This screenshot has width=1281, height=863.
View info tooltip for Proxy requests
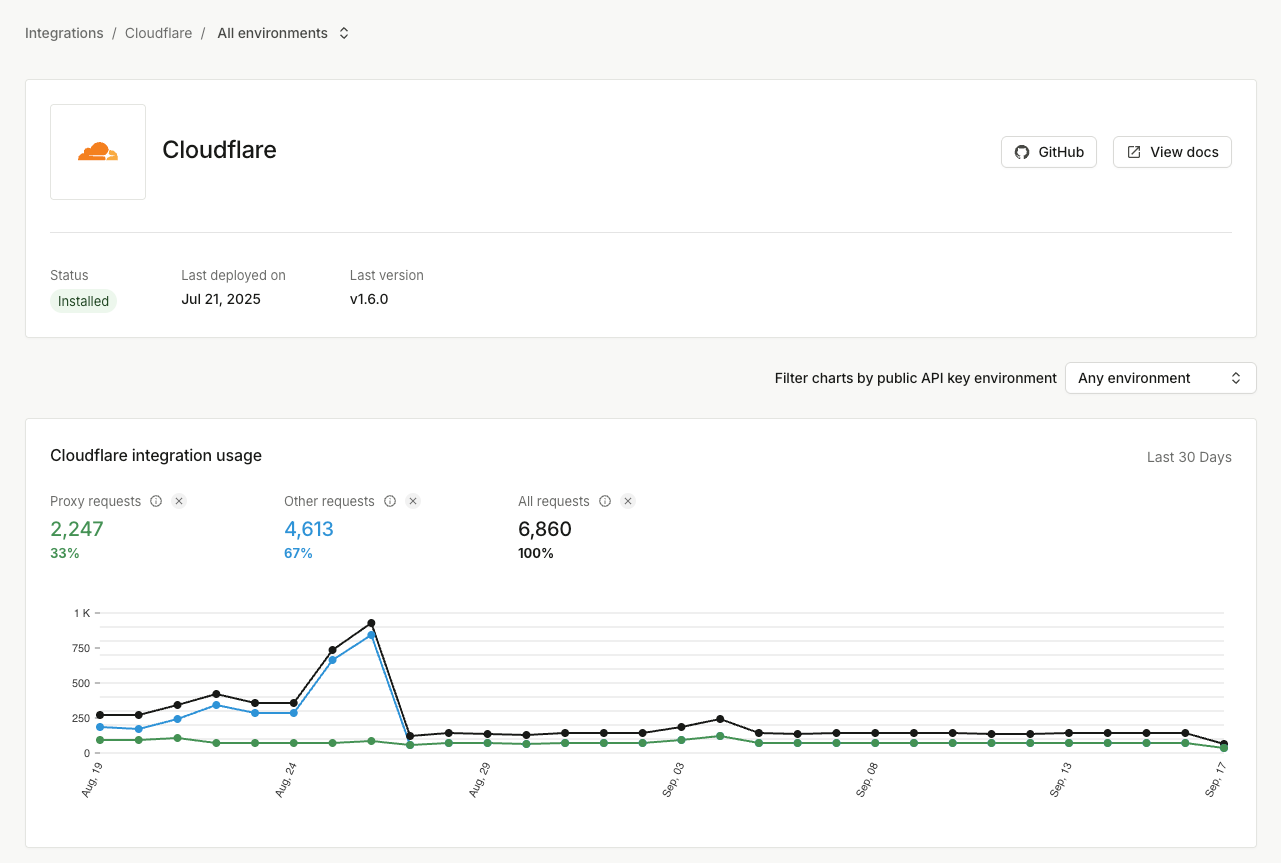(157, 501)
